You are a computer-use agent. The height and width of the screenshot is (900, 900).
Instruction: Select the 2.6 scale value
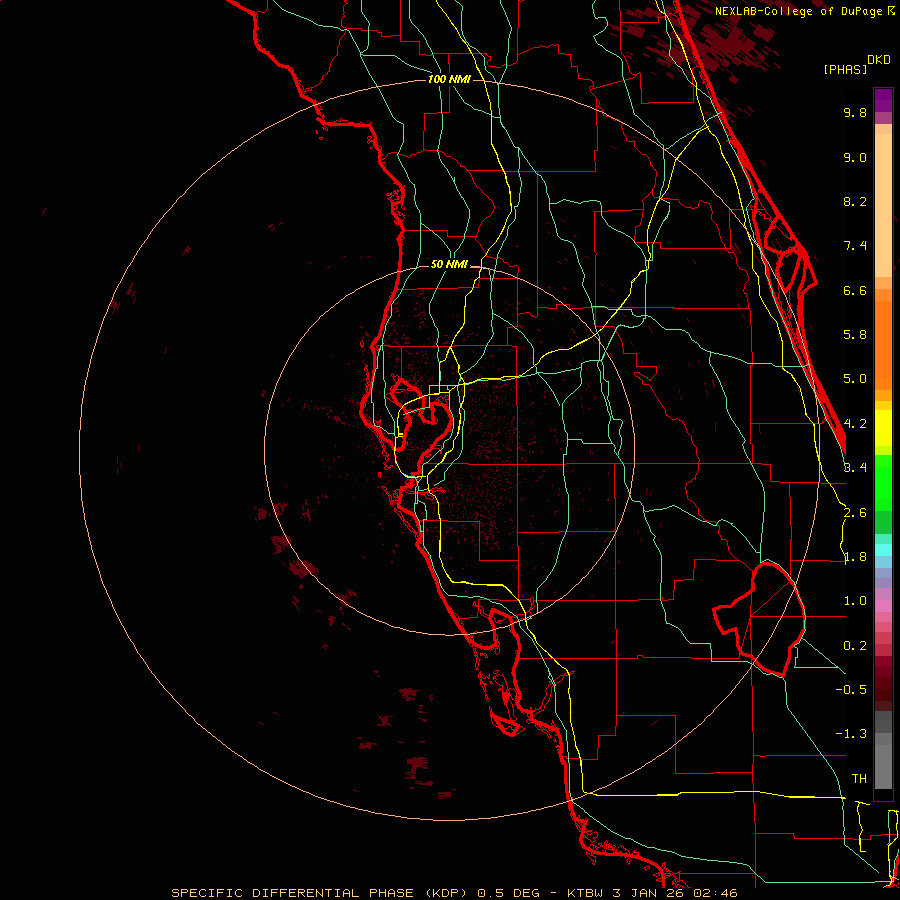855,513
